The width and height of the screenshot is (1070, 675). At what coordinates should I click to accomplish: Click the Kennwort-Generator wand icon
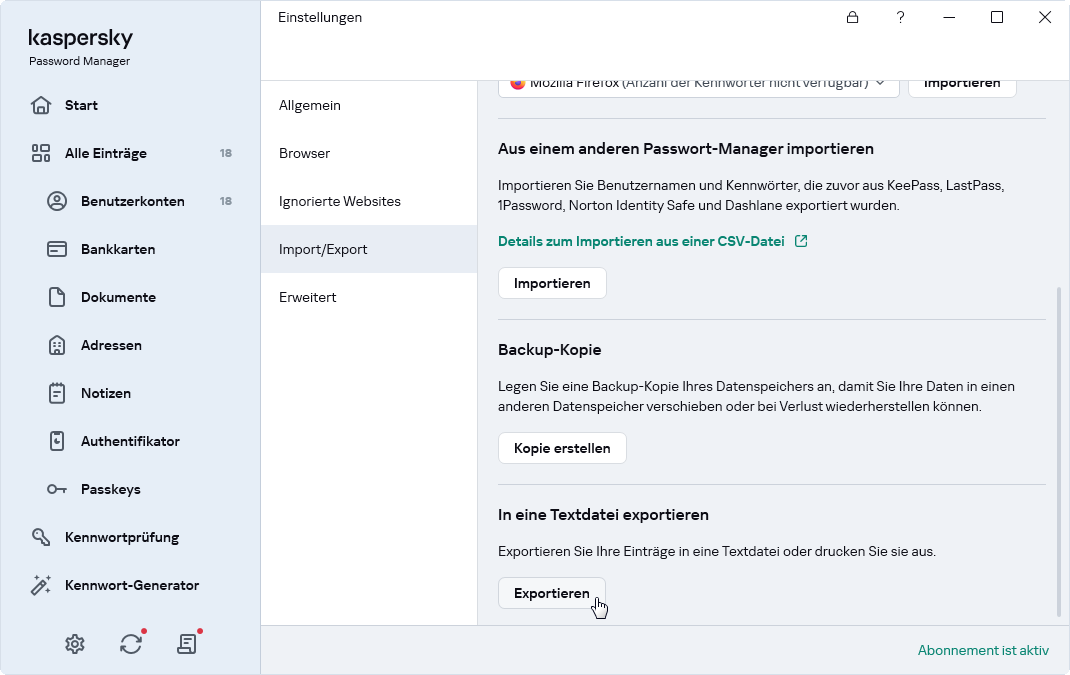pos(41,585)
